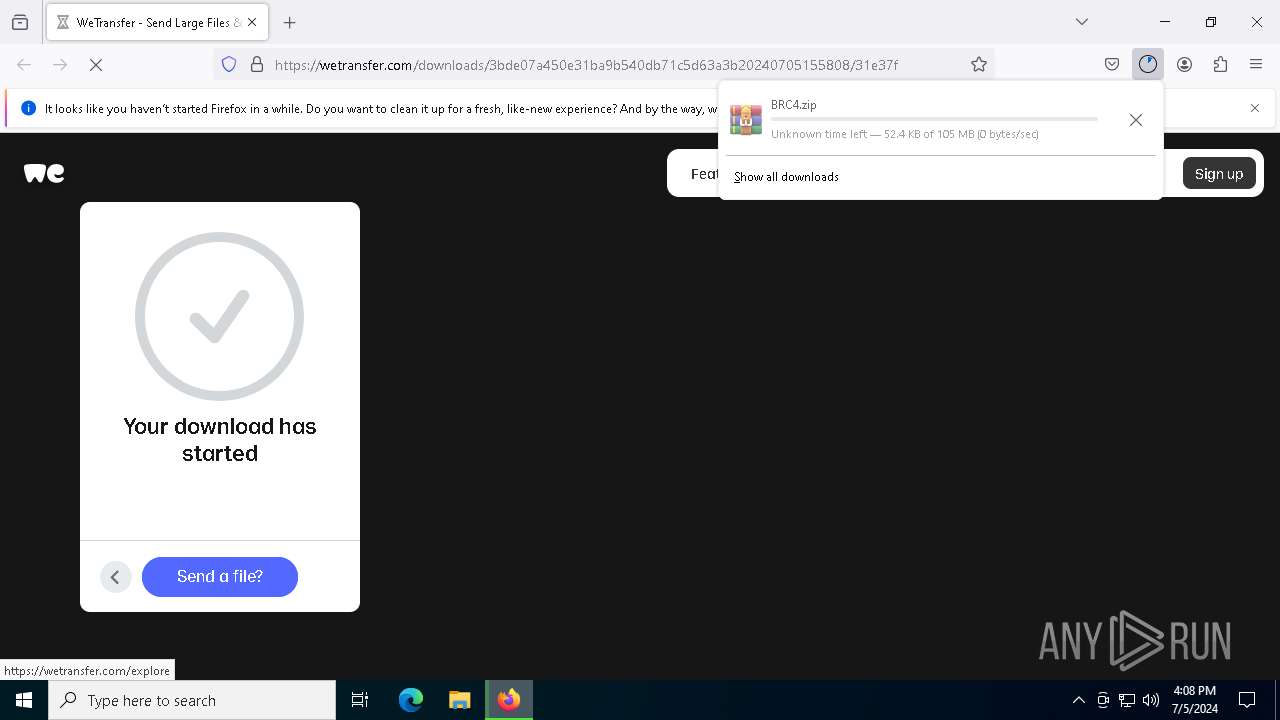
Task: Go forward one page arrow
Action: click(x=60, y=64)
